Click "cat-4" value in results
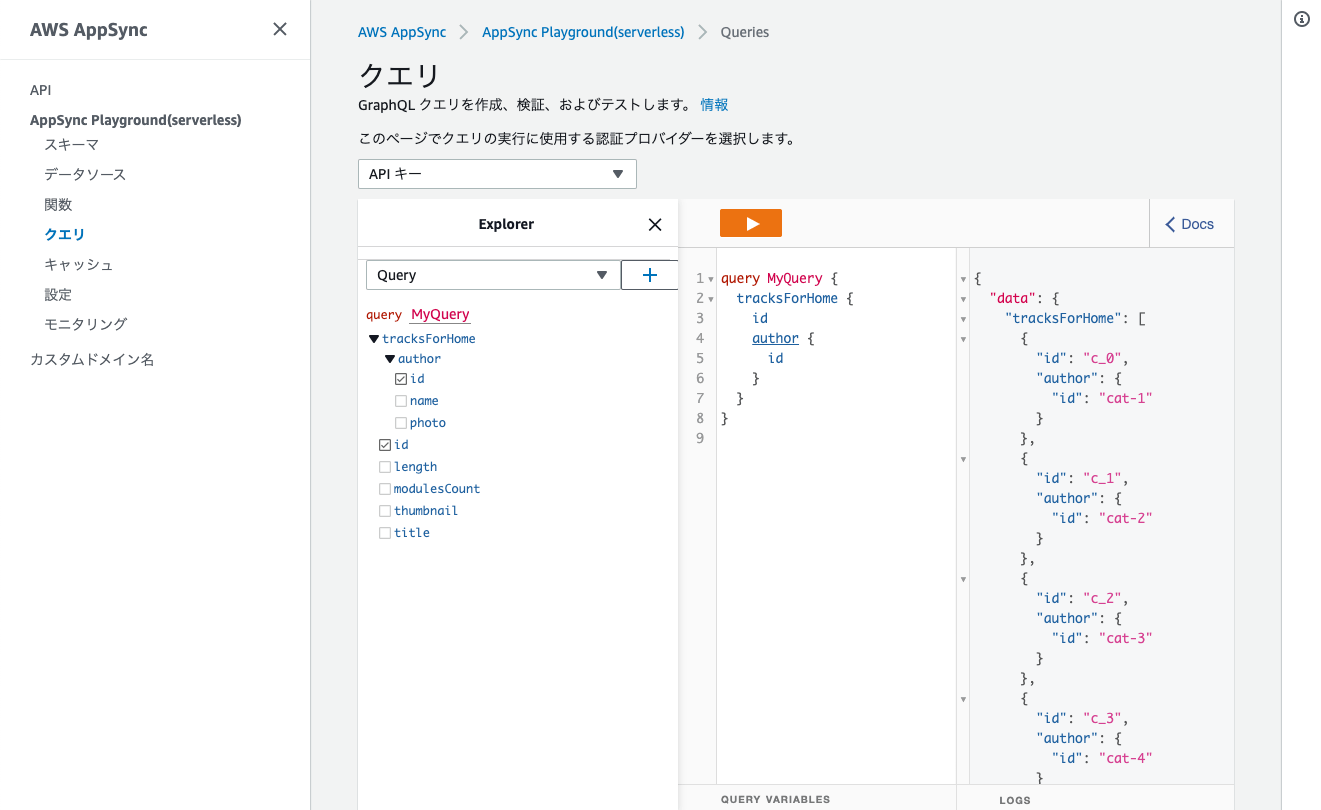This screenshot has width=1321, height=810. tap(1125, 759)
